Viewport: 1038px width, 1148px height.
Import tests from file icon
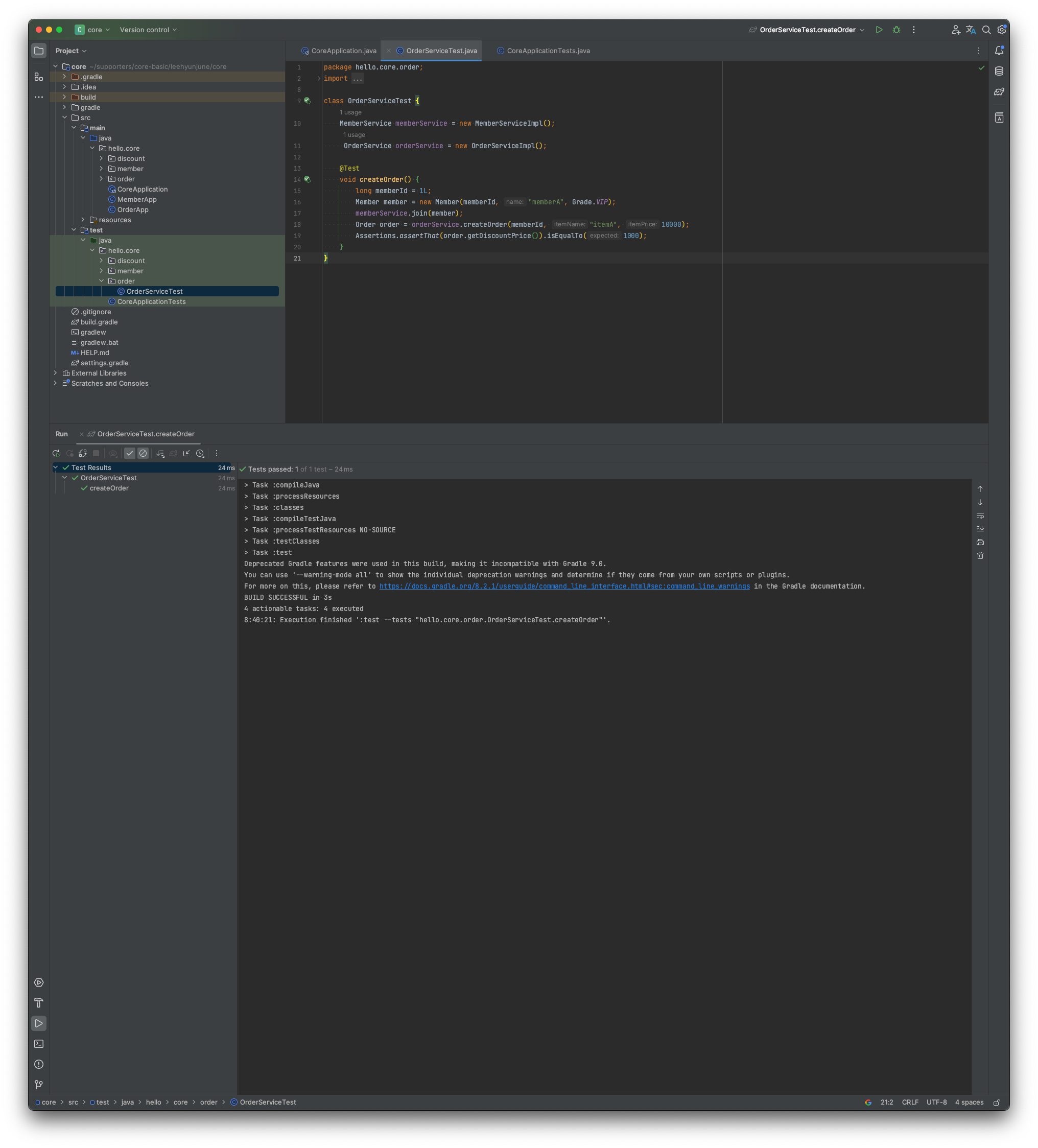click(x=186, y=453)
